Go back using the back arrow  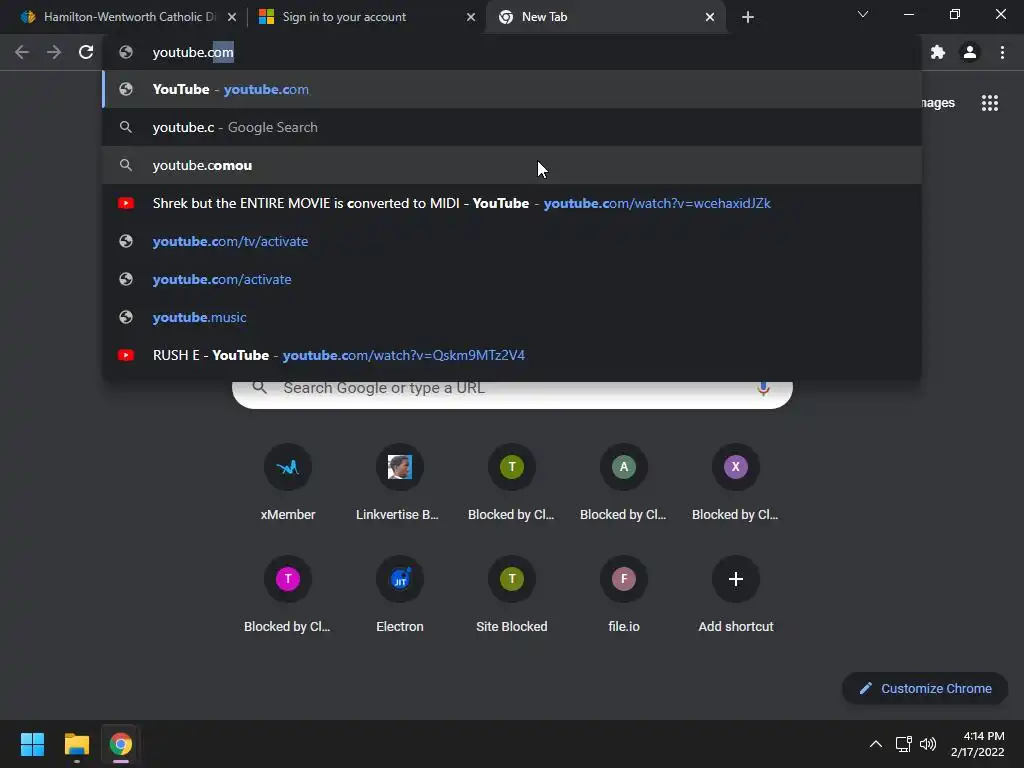22,52
